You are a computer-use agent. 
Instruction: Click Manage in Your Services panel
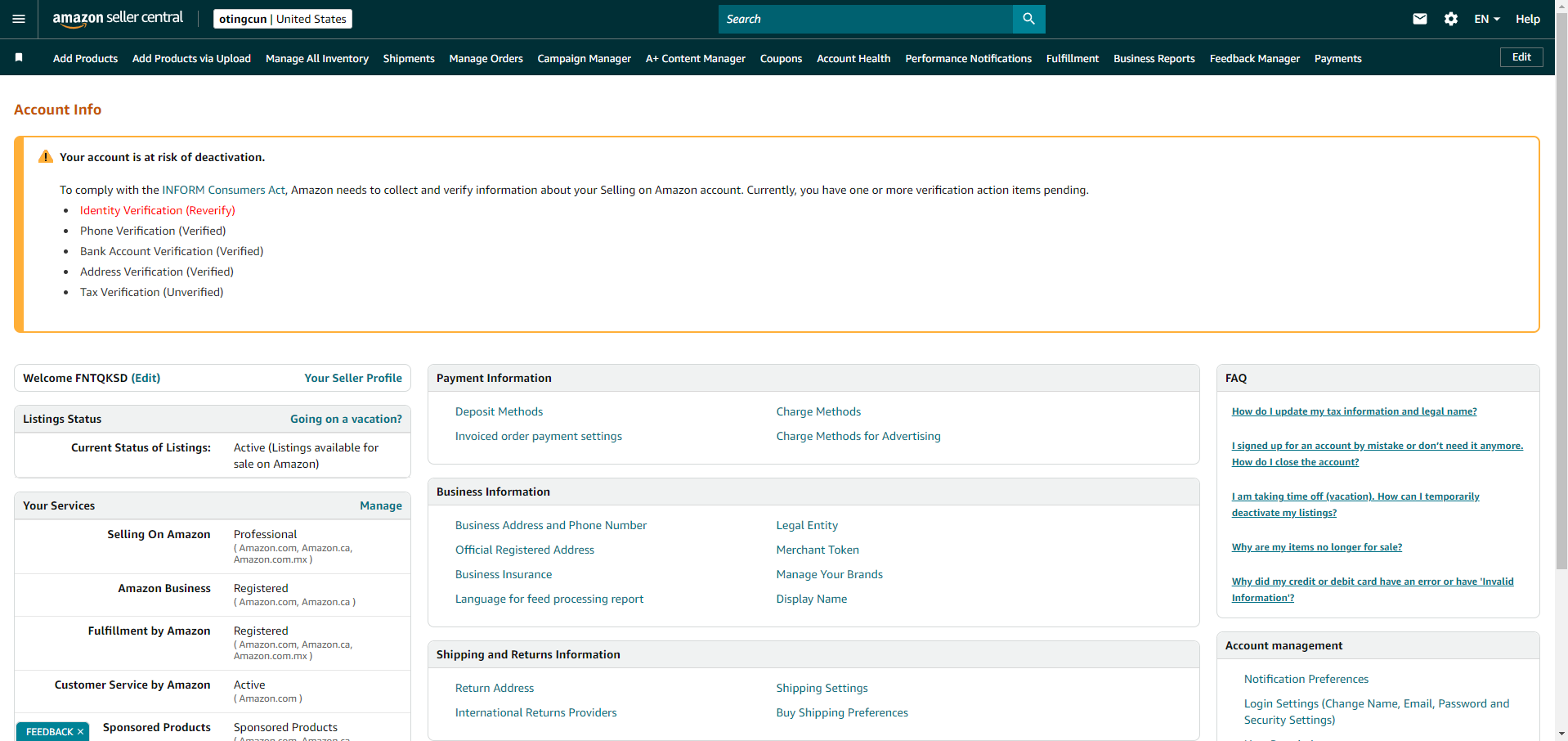click(381, 505)
